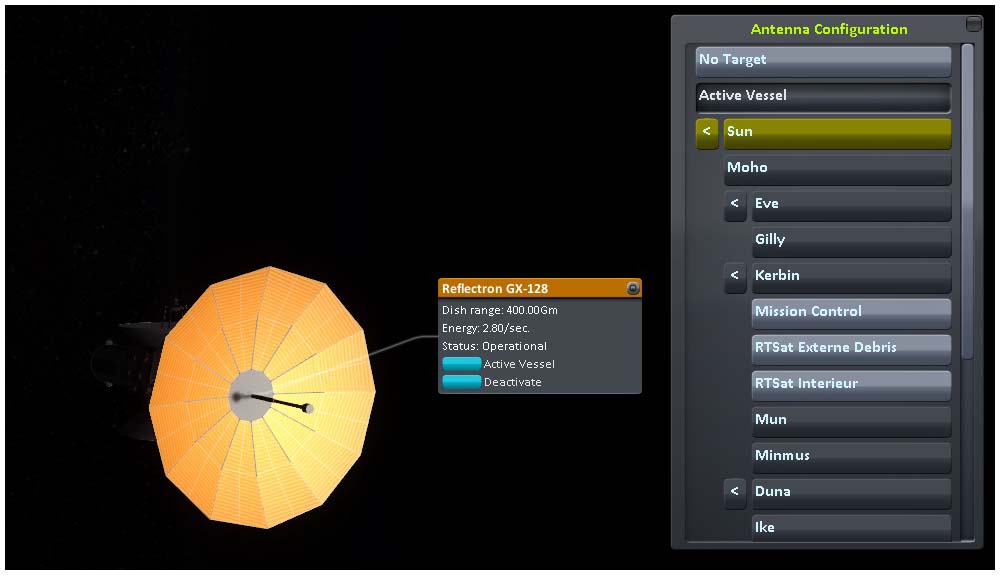This screenshot has width=1000, height=575.
Task: Click the 'Status: Operational' text
Action: click(494, 346)
